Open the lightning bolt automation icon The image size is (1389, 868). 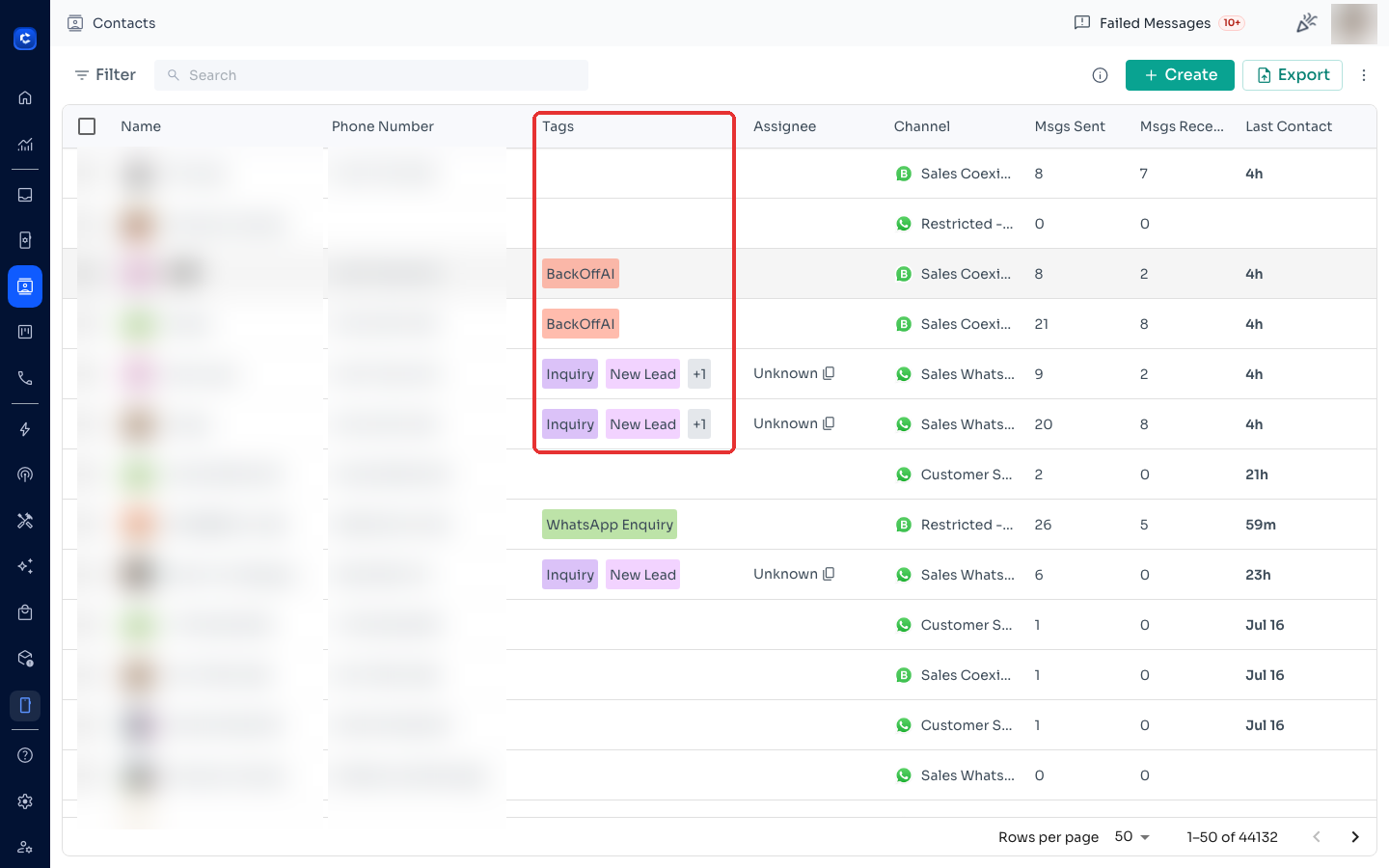25,429
